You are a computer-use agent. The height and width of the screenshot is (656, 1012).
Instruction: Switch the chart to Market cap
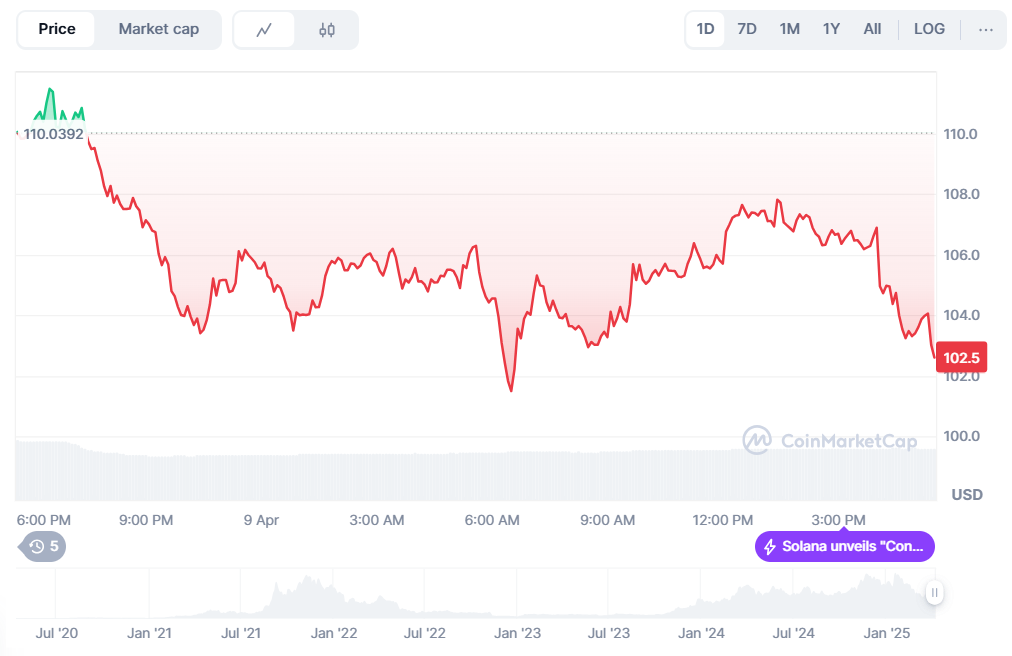point(158,29)
